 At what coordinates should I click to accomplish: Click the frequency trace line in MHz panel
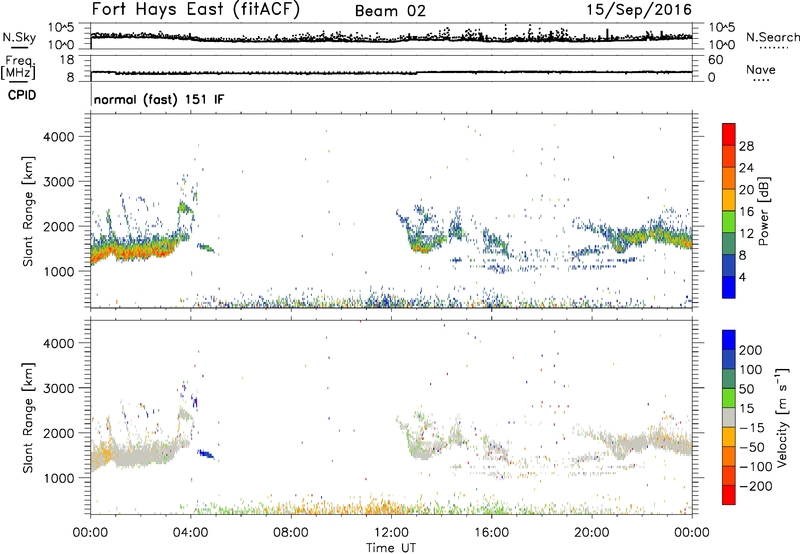pyautogui.click(x=391, y=72)
